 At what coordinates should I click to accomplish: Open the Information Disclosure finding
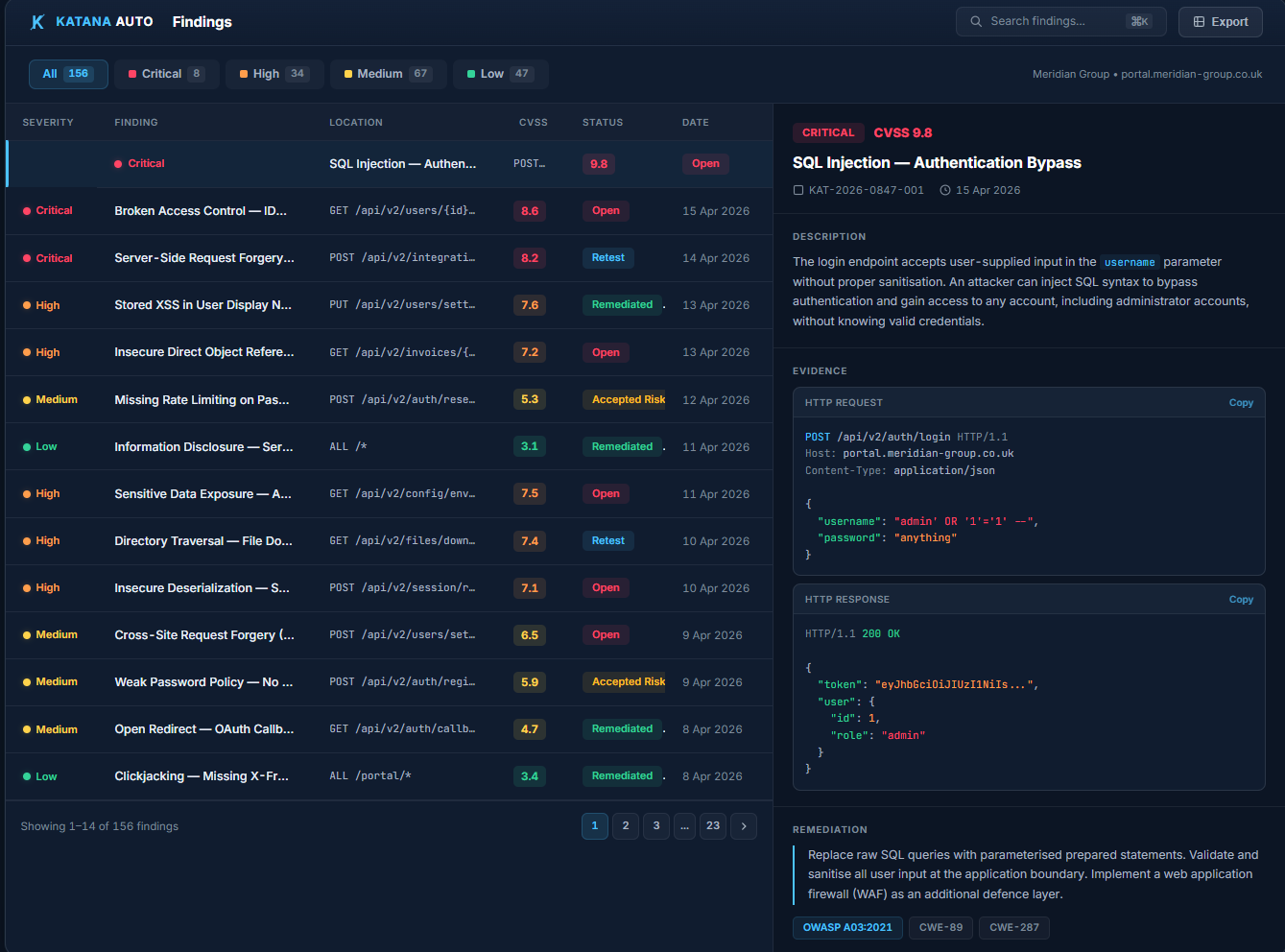coord(389,446)
